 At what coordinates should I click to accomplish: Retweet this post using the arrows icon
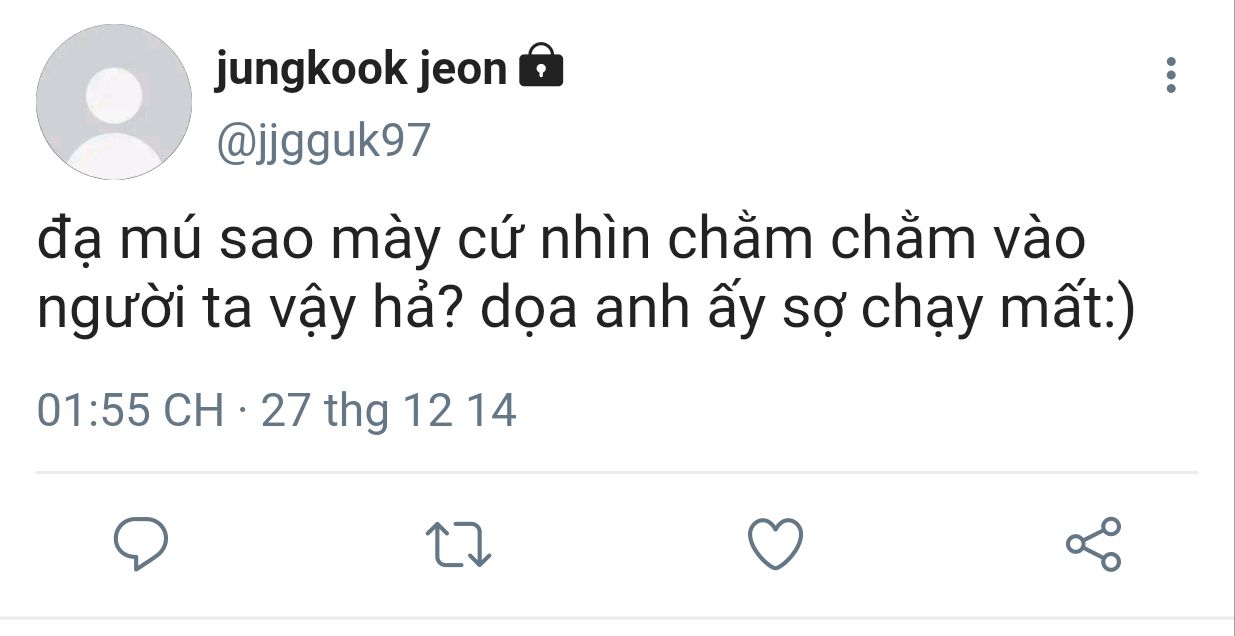(x=459, y=545)
